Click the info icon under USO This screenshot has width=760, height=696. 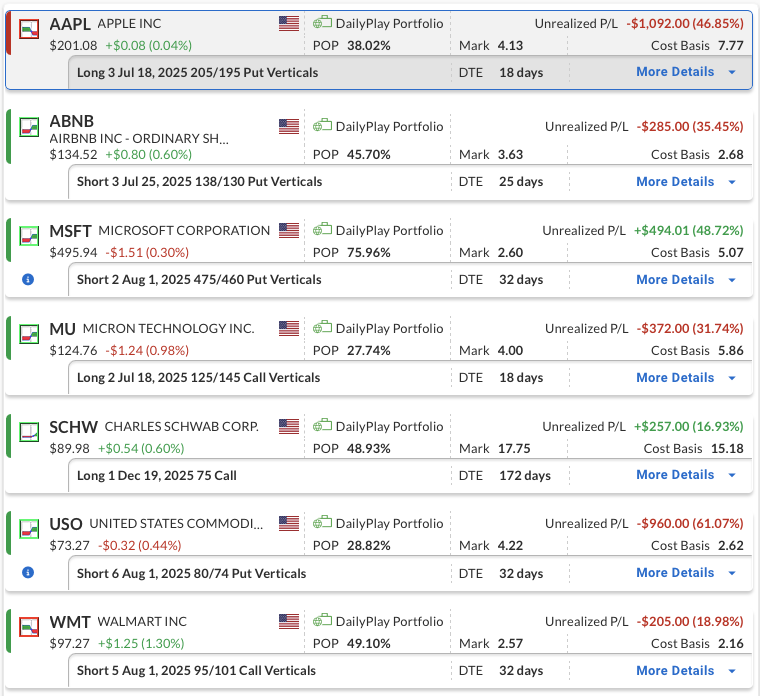tap(28, 572)
